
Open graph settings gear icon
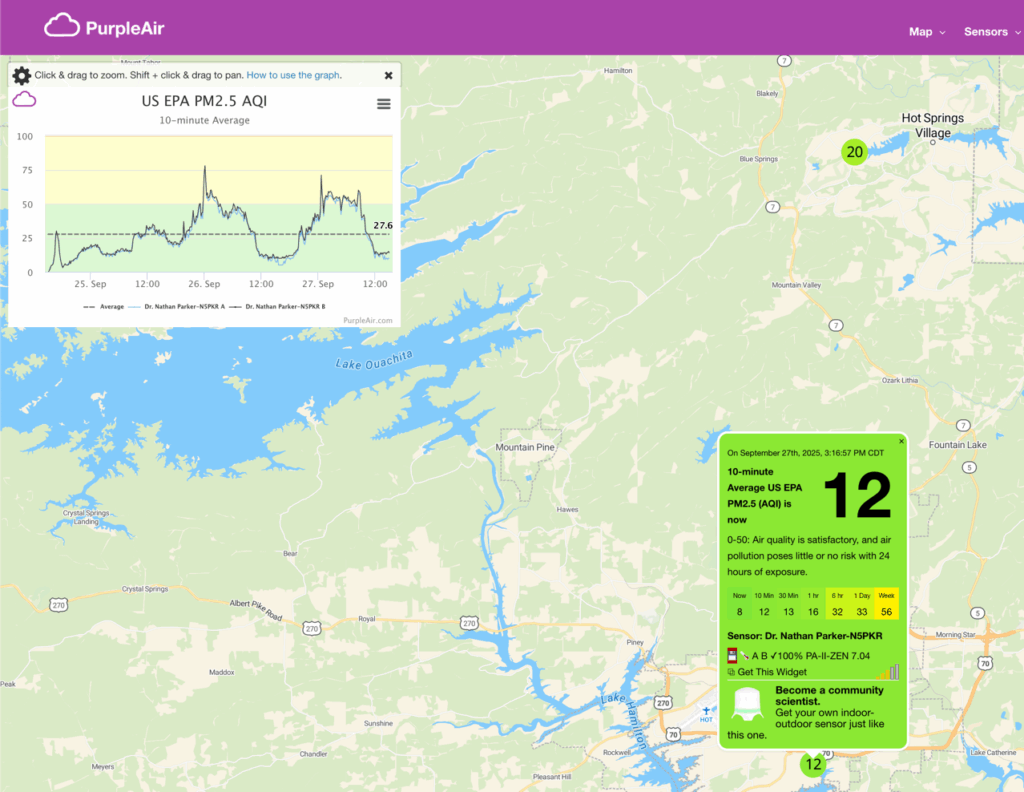click(21, 75)
